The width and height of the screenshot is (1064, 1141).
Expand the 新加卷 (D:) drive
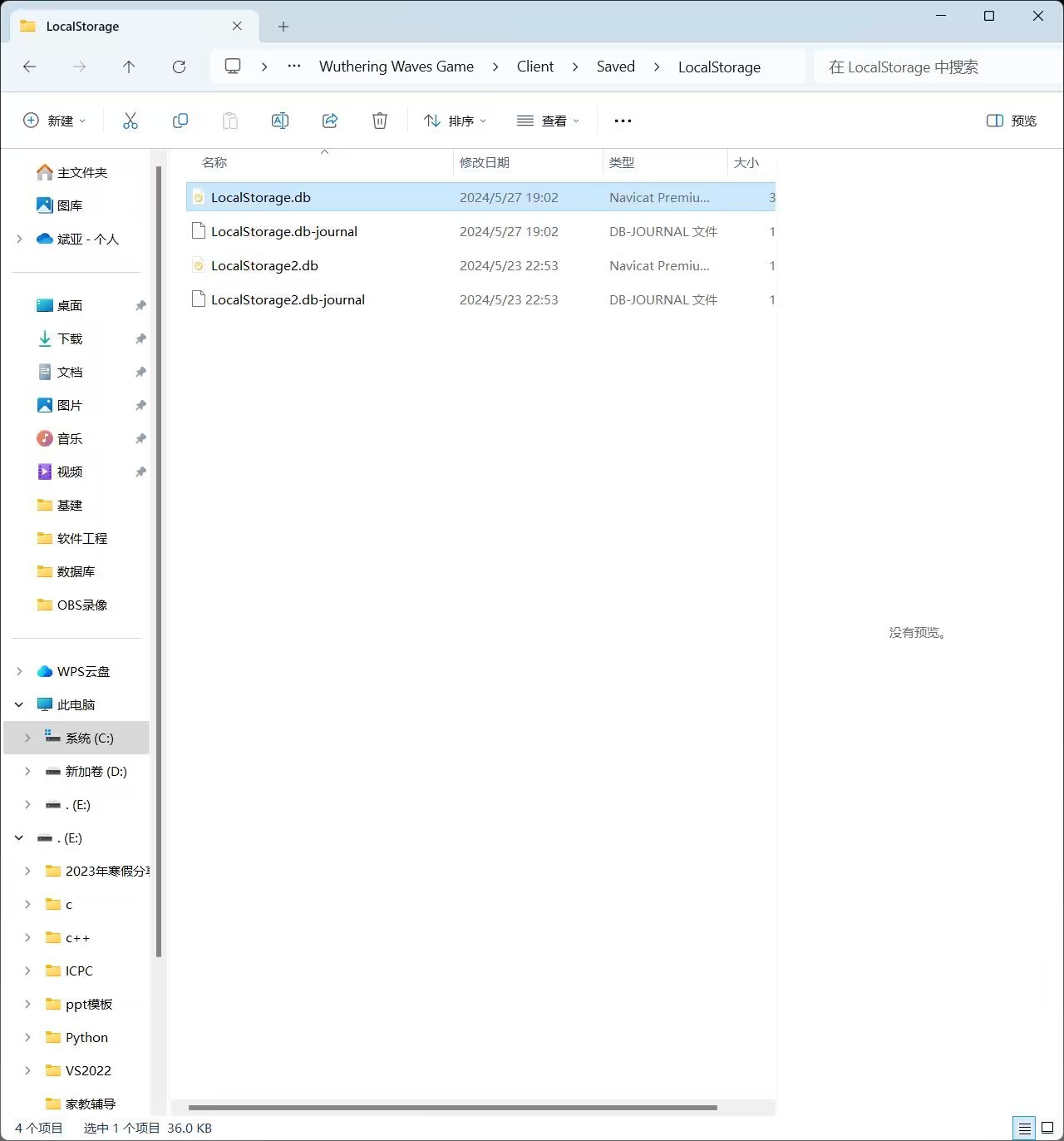pos(27,771)
